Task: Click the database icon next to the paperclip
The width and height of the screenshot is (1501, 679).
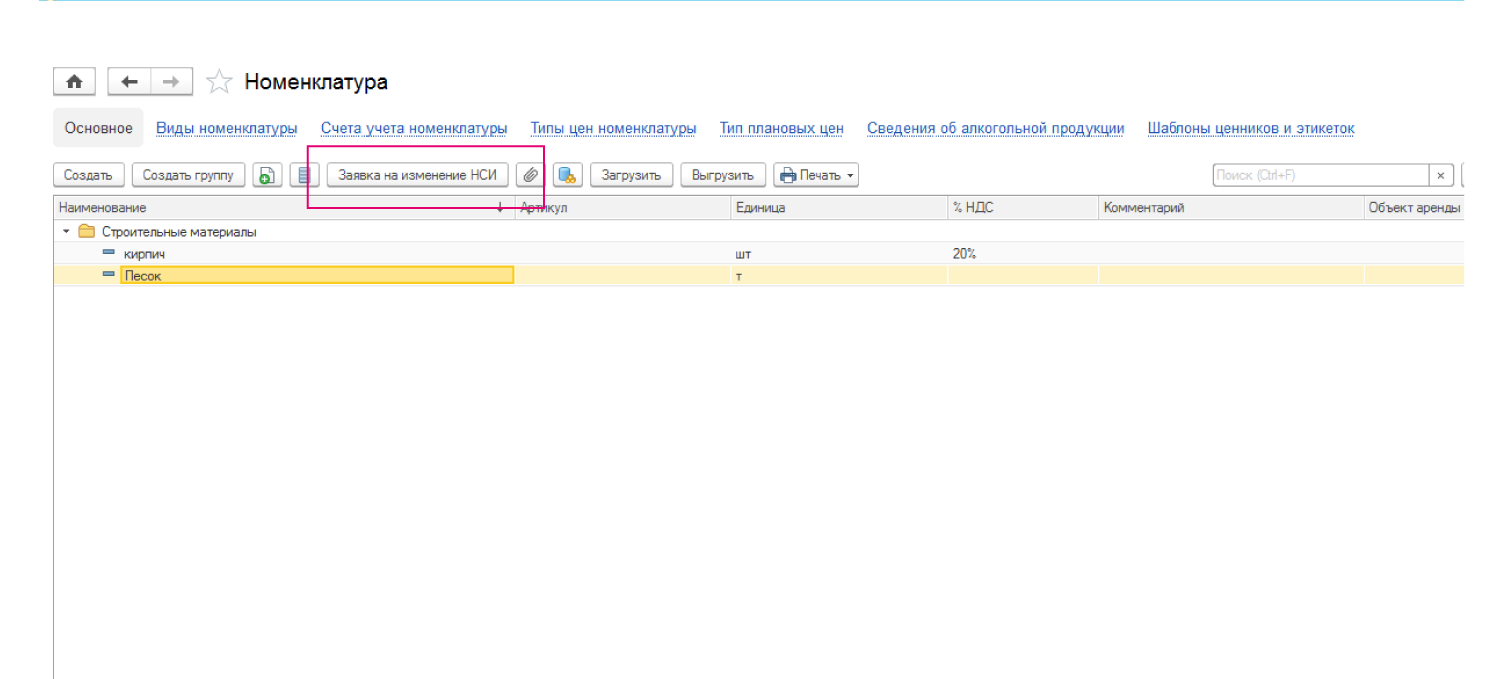Action: pyautogui.click(x=567, y=175)
